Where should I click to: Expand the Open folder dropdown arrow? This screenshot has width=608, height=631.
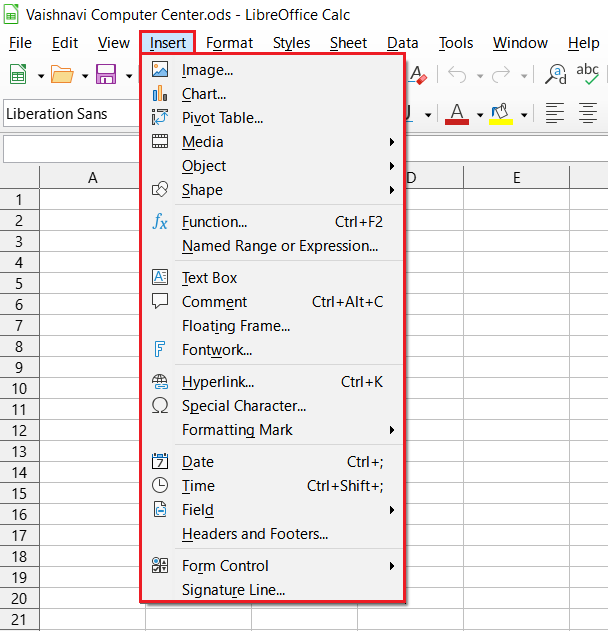point(85,76)
